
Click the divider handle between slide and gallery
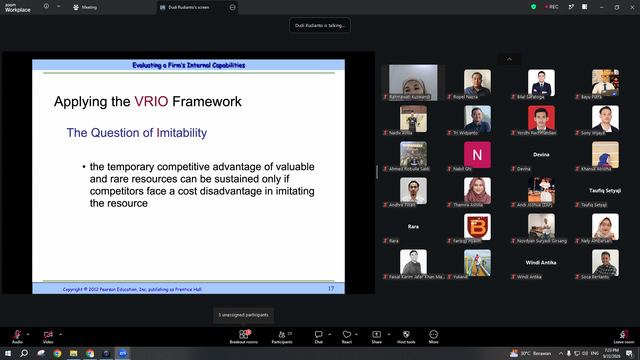coord(377,172)
